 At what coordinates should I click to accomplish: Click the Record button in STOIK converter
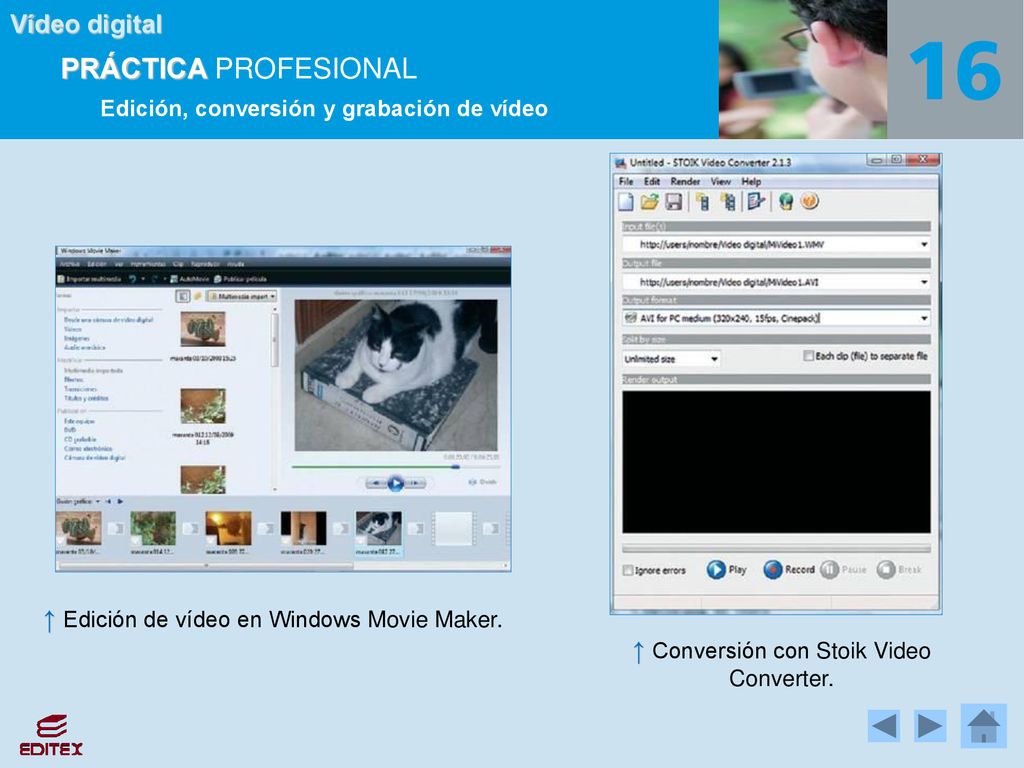(x=789, y=569)
